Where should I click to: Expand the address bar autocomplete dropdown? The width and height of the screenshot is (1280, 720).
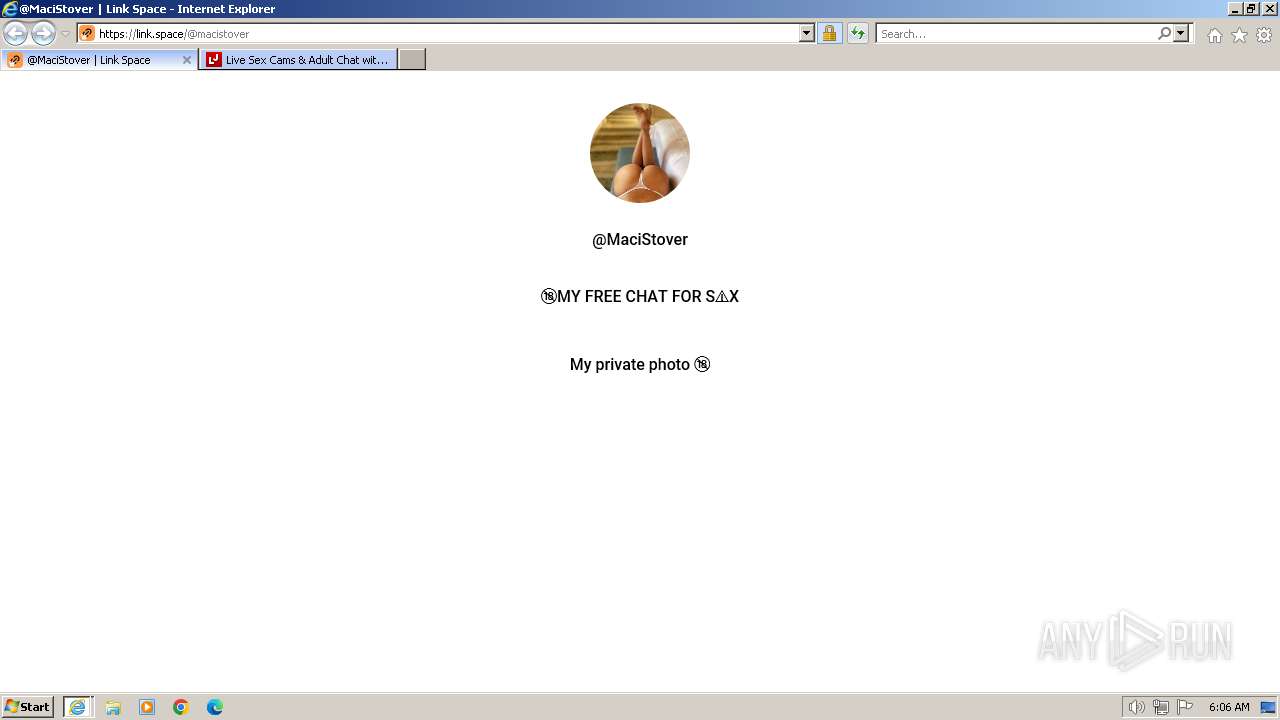[x=807, y=34]
